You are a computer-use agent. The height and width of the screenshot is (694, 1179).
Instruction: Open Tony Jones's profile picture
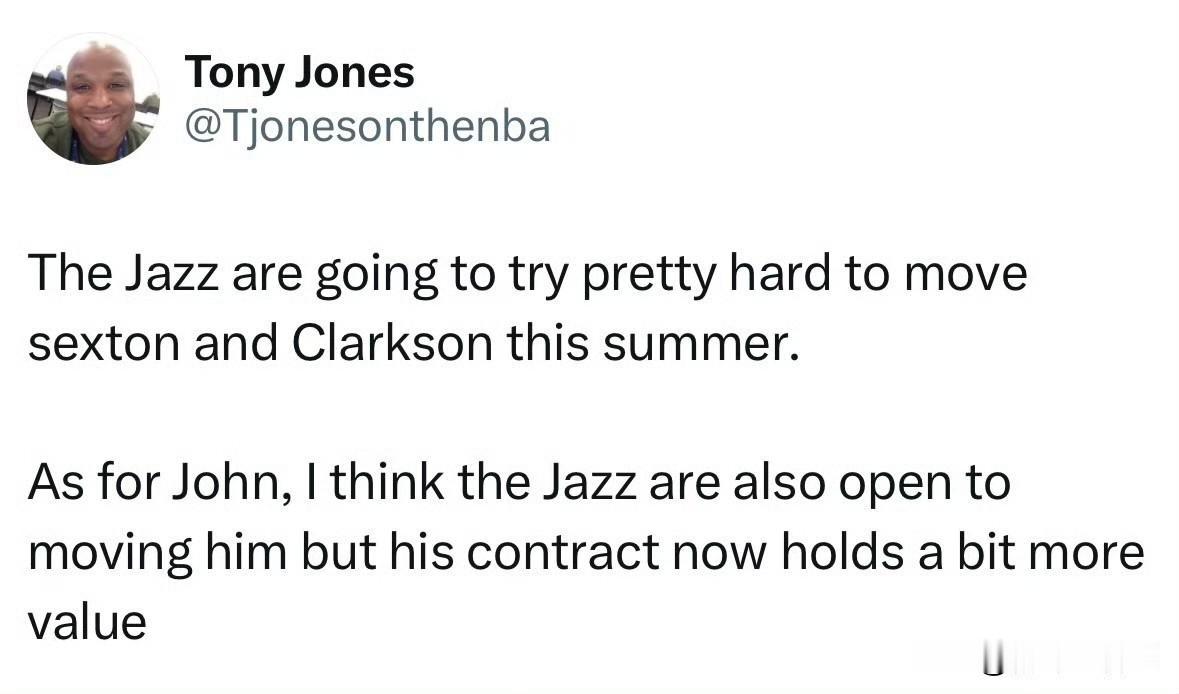pyautogui.click(x=93, y=98)
